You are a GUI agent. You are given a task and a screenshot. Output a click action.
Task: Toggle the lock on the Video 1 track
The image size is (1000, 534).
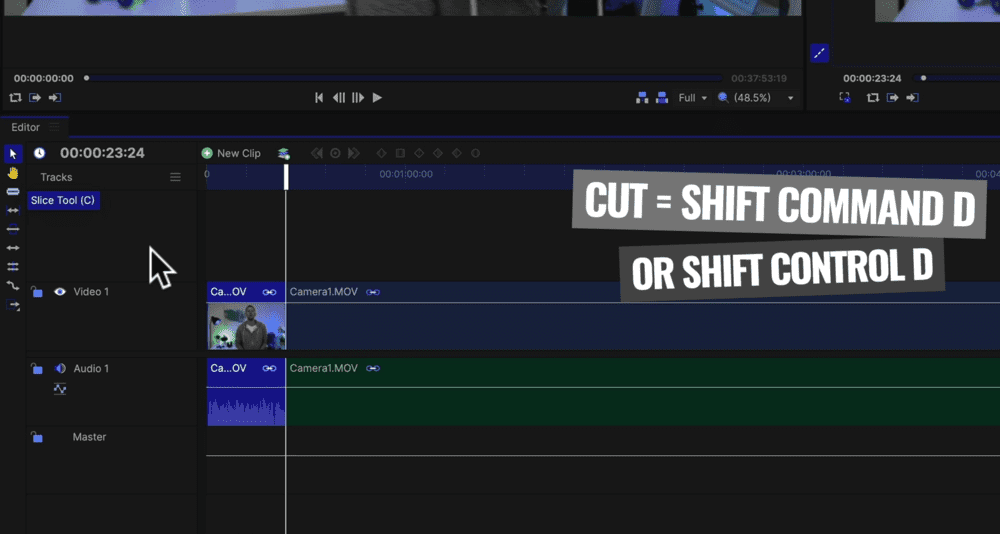tap(37, 292)
